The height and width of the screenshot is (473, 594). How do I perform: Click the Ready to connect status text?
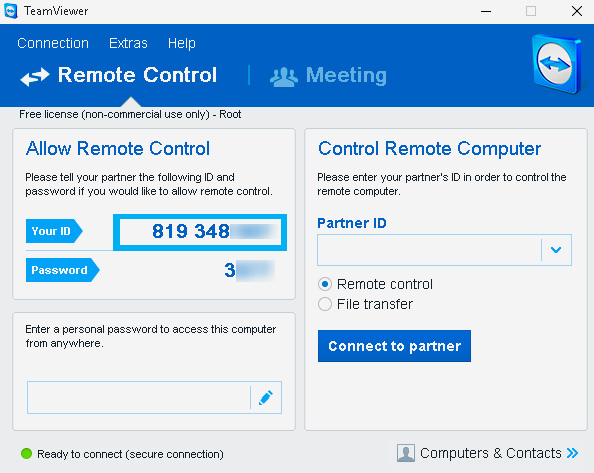[x=130, y=454]
